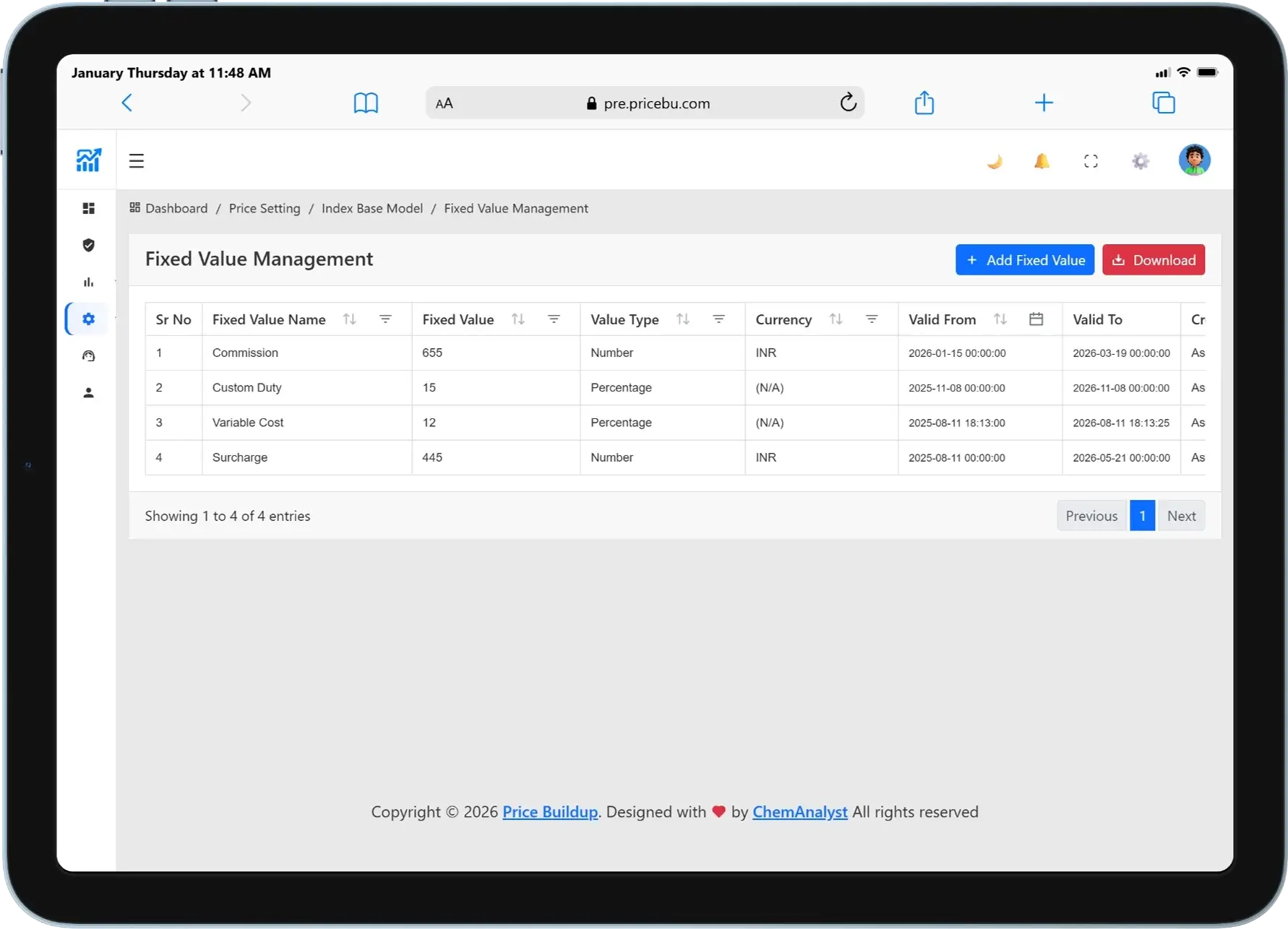1288x929 pixels.
Task: Open the filter dropdown for Value Type column
Action: 719,319
